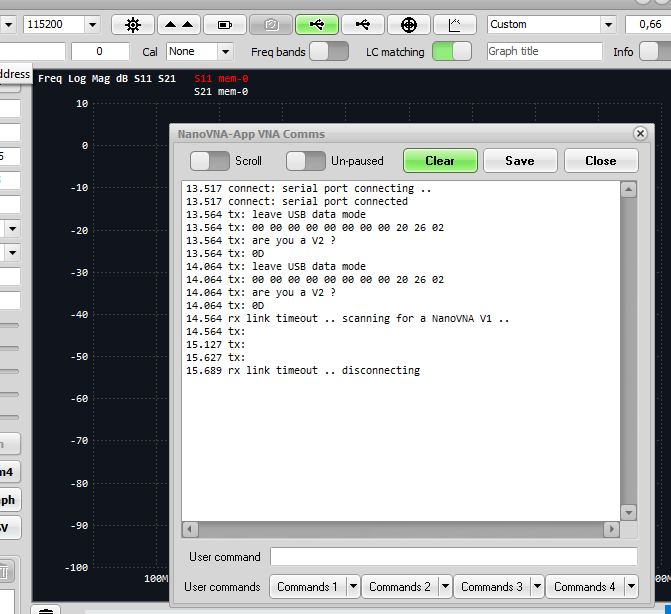Click the second USB toolbar icon
Viewport: 671px width, 614px height.
[363, 25]
